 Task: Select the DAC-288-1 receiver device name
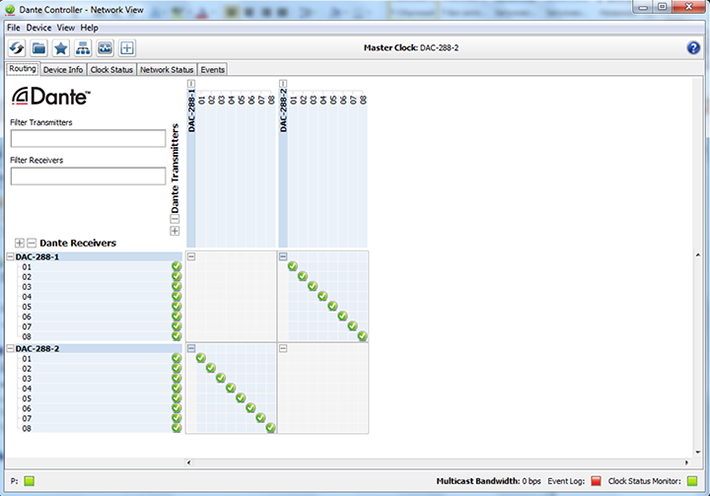click(x=37, y=257)
